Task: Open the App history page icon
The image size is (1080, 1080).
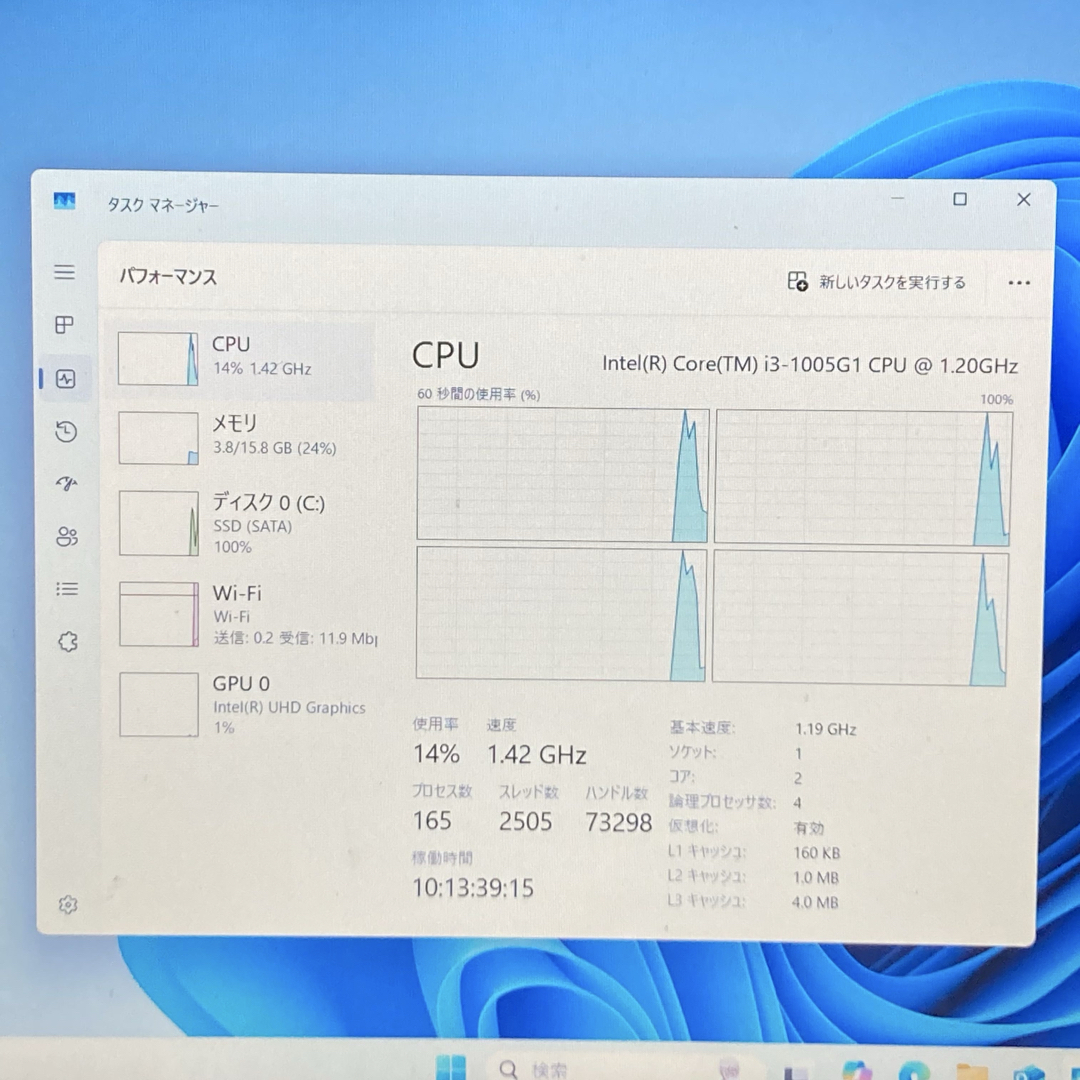Action: pos(66,432)
